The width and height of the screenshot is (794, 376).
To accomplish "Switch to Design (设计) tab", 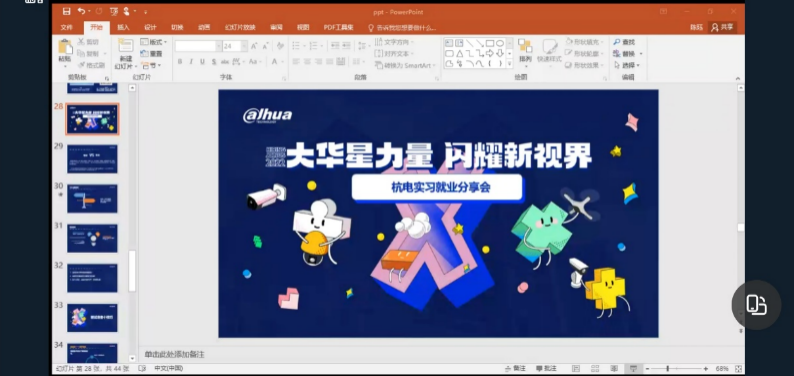I will pyautogui.click(x=150, y=27).
